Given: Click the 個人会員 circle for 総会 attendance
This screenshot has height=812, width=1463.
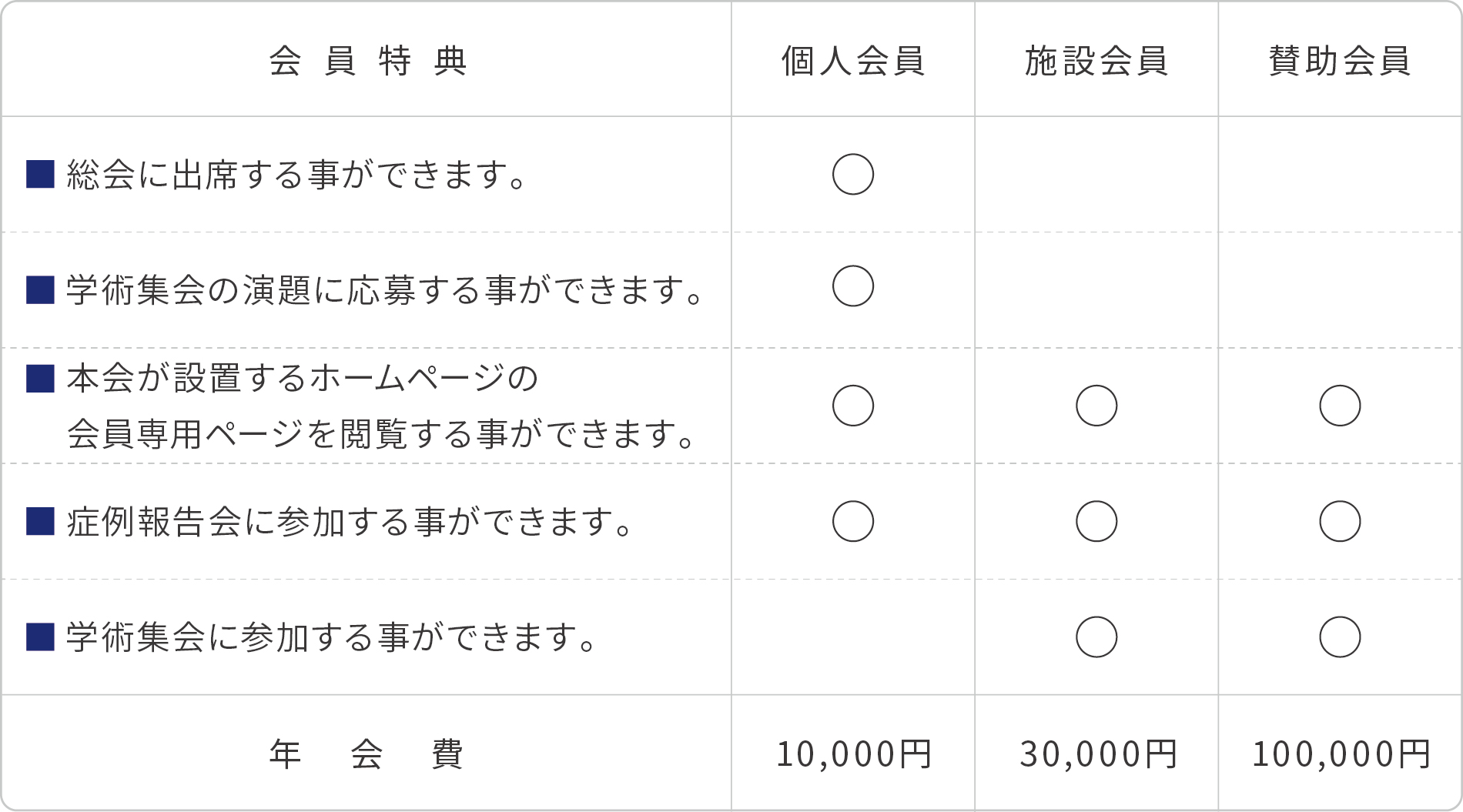Looking at the screenshot, I should [x=853, y=175].
